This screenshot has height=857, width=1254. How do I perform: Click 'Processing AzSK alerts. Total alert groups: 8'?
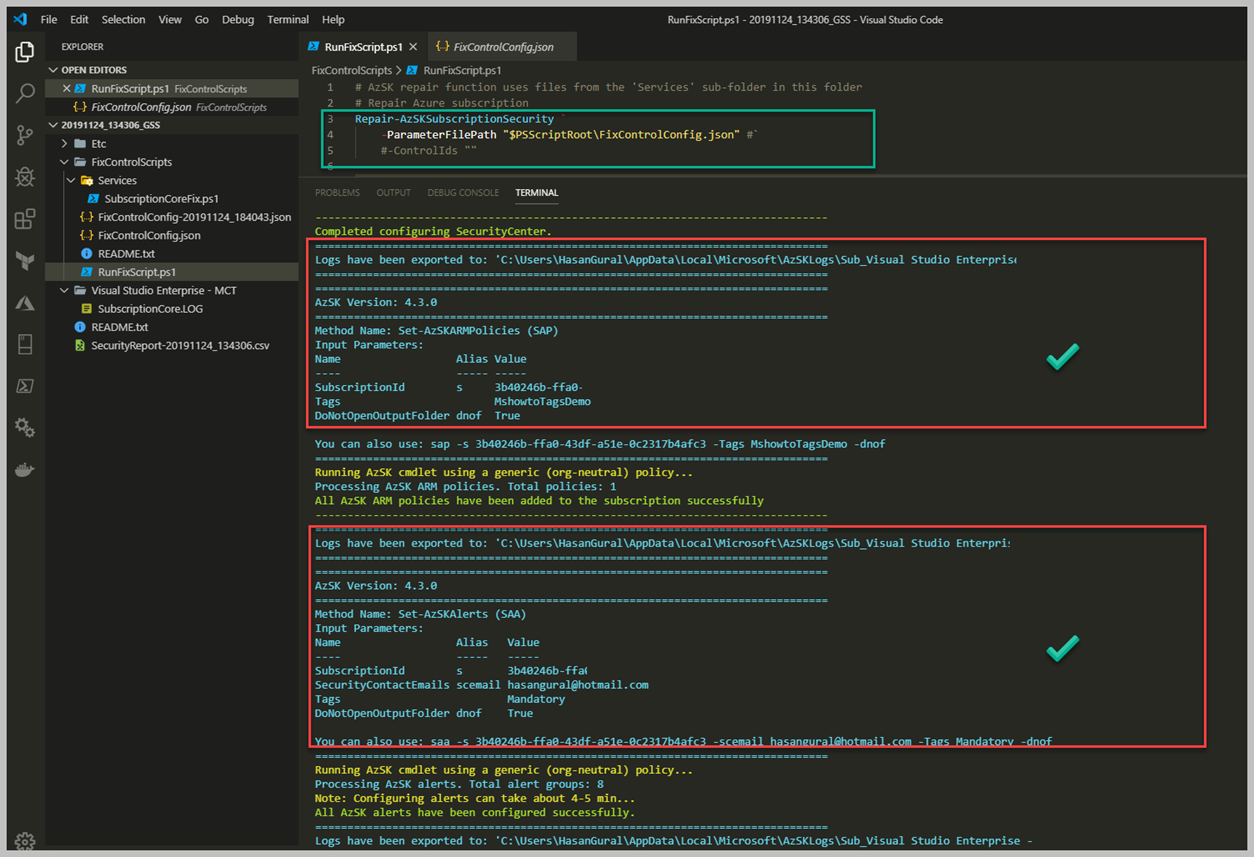(459, 784)
